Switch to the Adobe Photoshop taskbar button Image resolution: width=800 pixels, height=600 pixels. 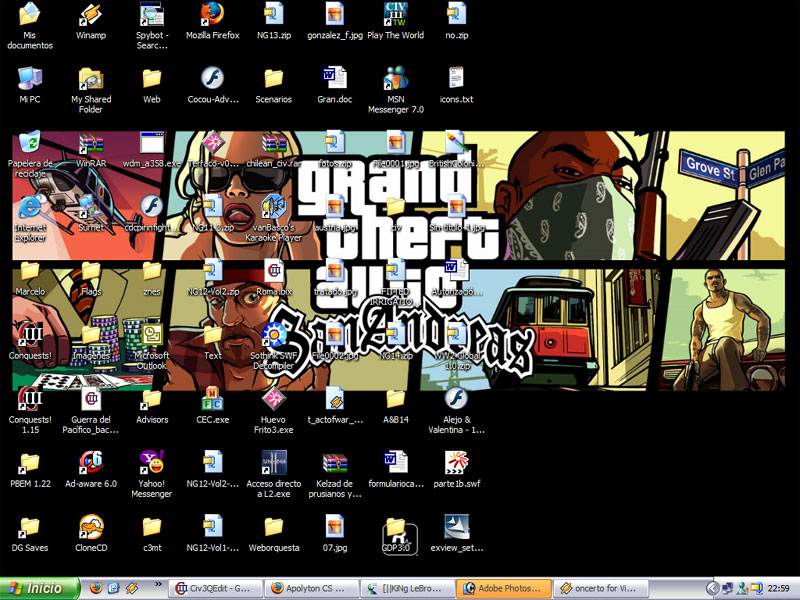tap(502, 589)
